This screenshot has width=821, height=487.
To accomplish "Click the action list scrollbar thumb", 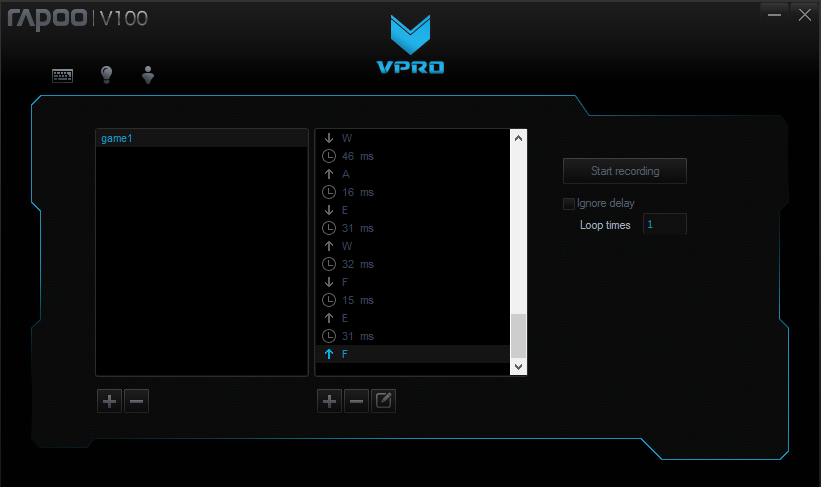I will (x=518, y=336).
